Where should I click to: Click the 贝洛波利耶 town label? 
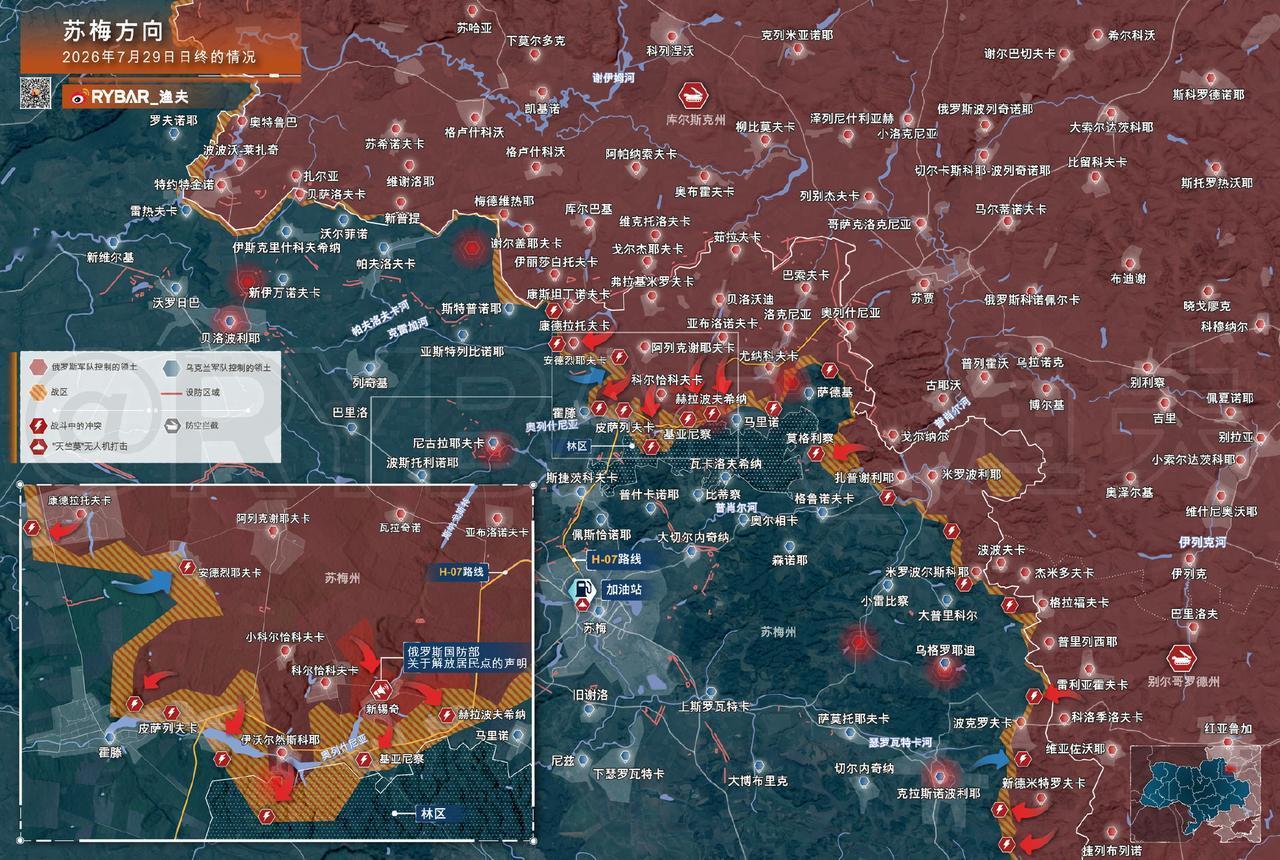click(x=230, y=338)
